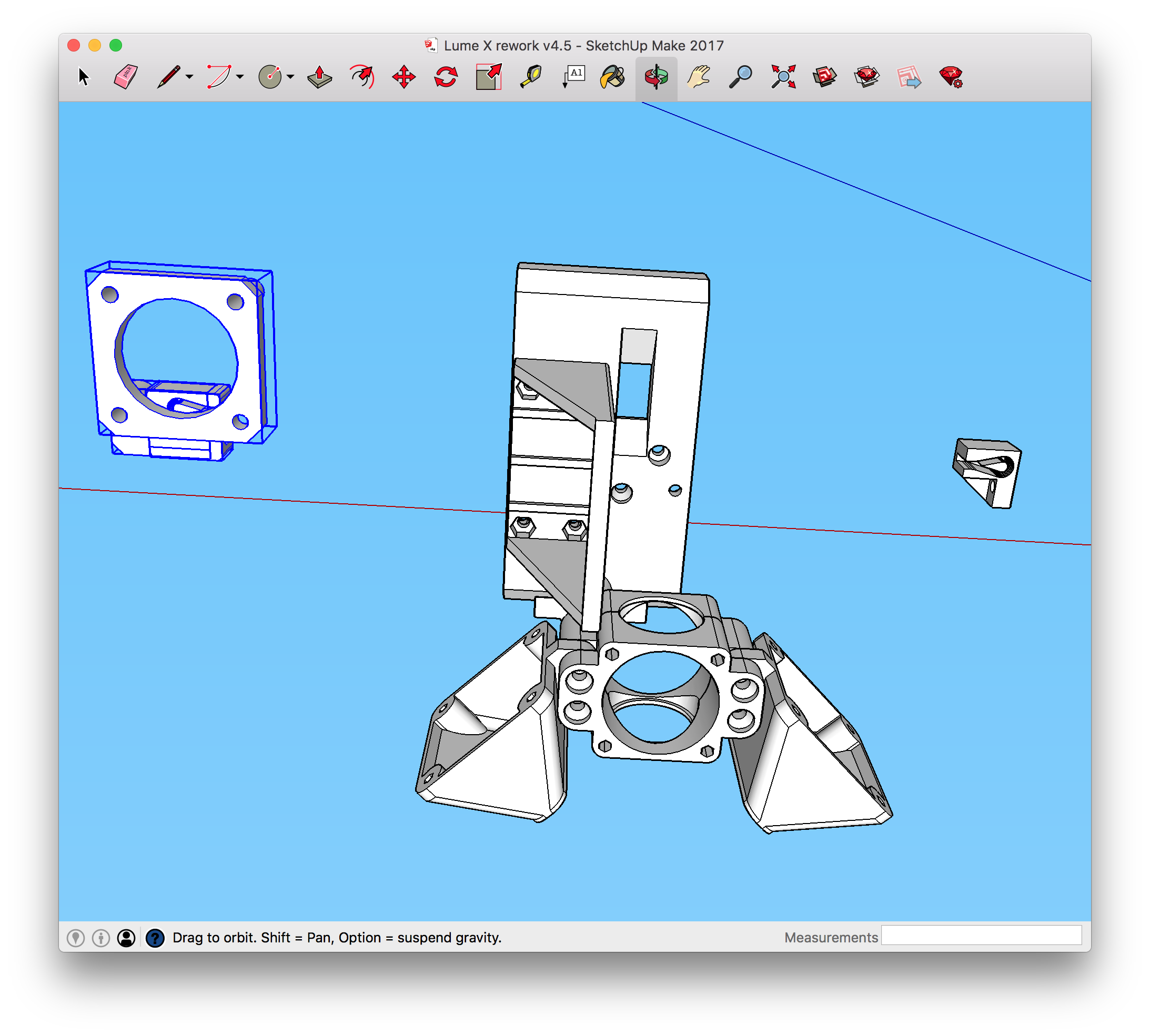This screenshot has height=1036, width=1150.
Task: Open the 3D Warehouse icon
Action: point(825,77)
